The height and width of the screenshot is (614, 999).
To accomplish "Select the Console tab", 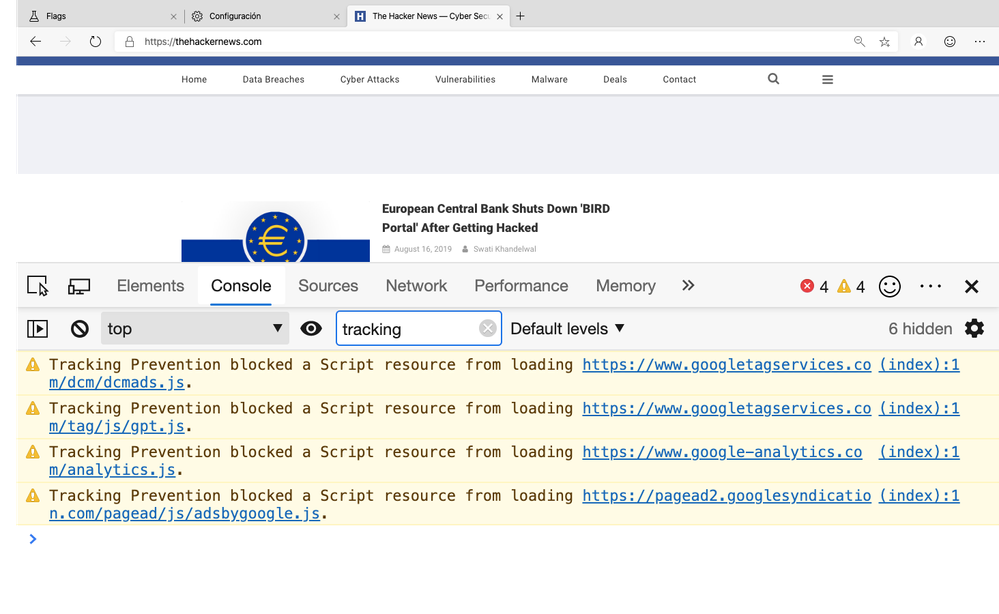I will click(241, 286).
